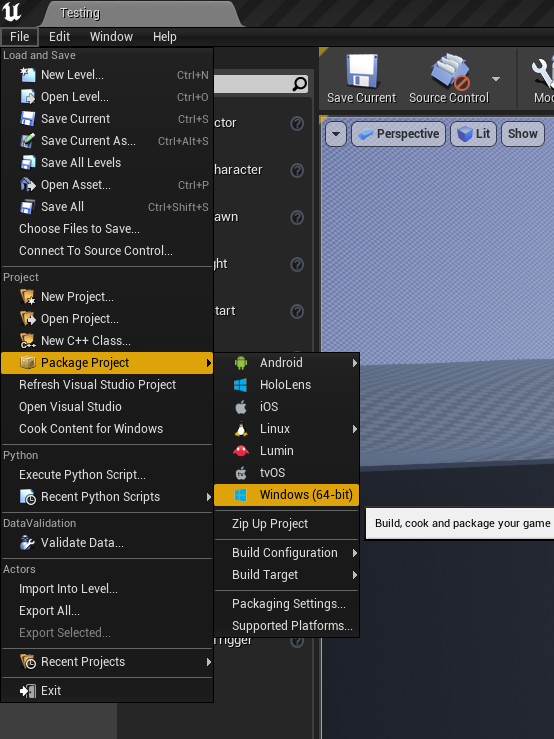The image size is (554, 739).
Task: Click the Save Current floppy icon in menu
Action: point(28,119)
